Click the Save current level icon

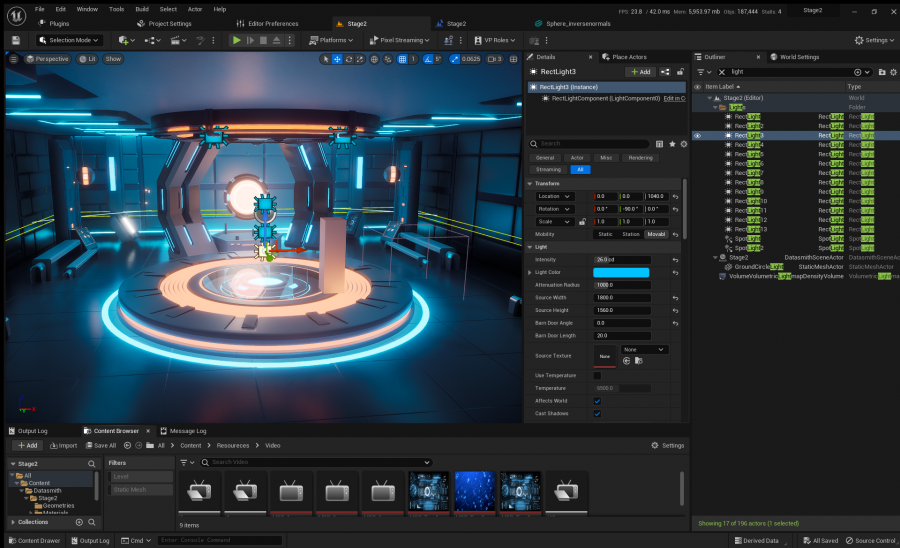(16, 40)
